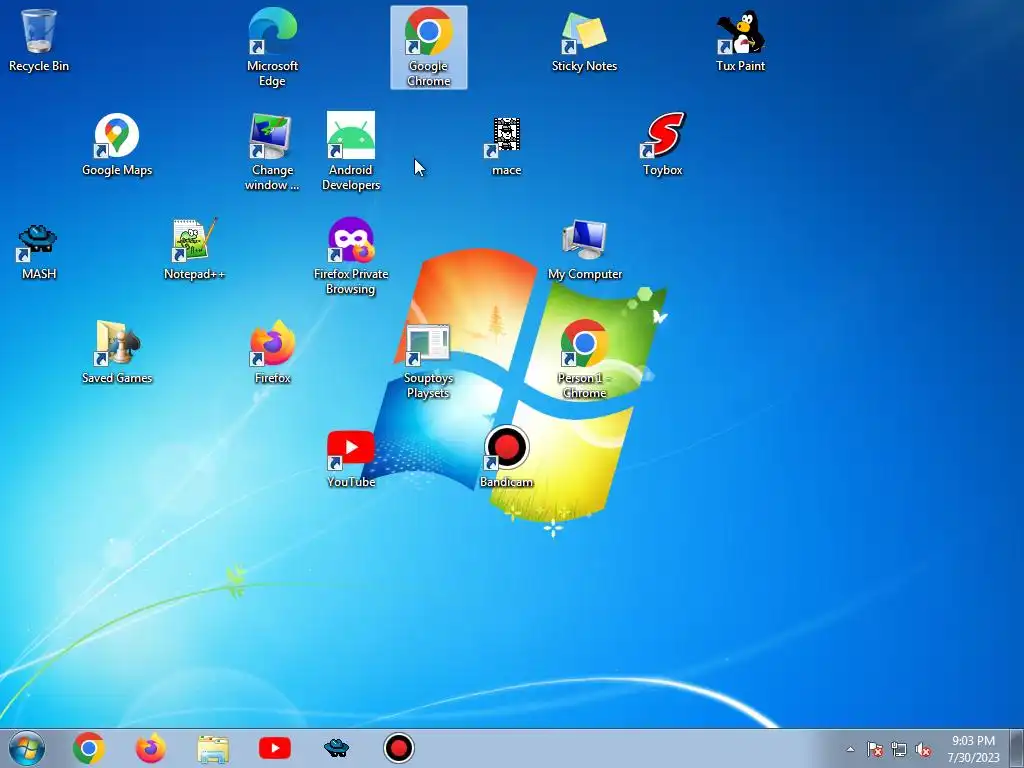
Task: Open the muted volume tray icon
Action: [x=923, y=749]
